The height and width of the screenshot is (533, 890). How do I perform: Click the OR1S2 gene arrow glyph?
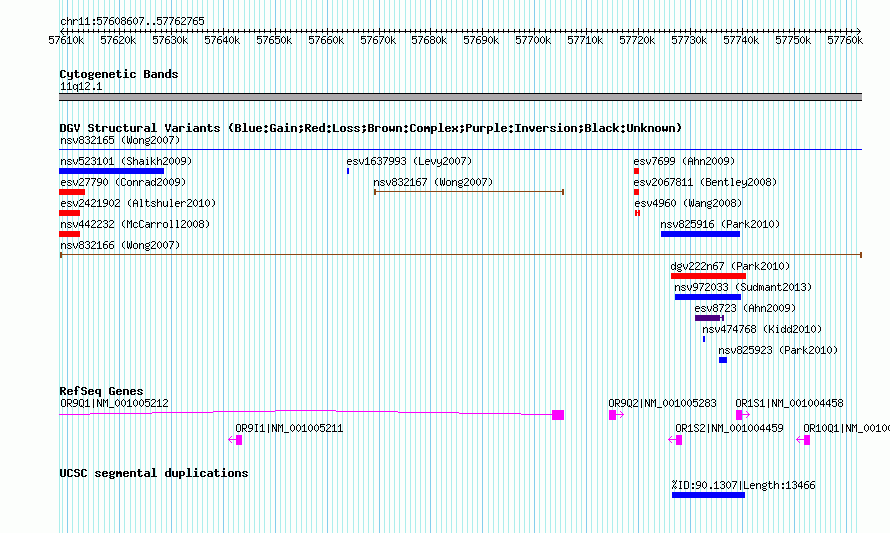coord(675,440)
